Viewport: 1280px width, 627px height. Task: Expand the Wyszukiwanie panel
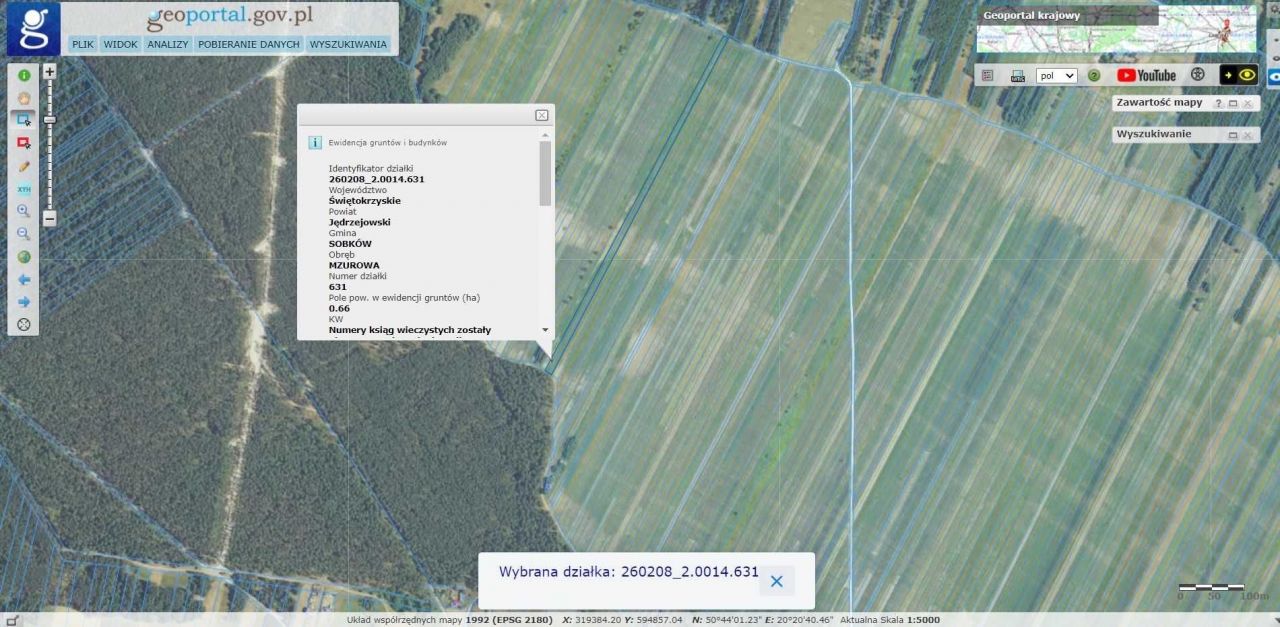click(x=1233, y=135)
